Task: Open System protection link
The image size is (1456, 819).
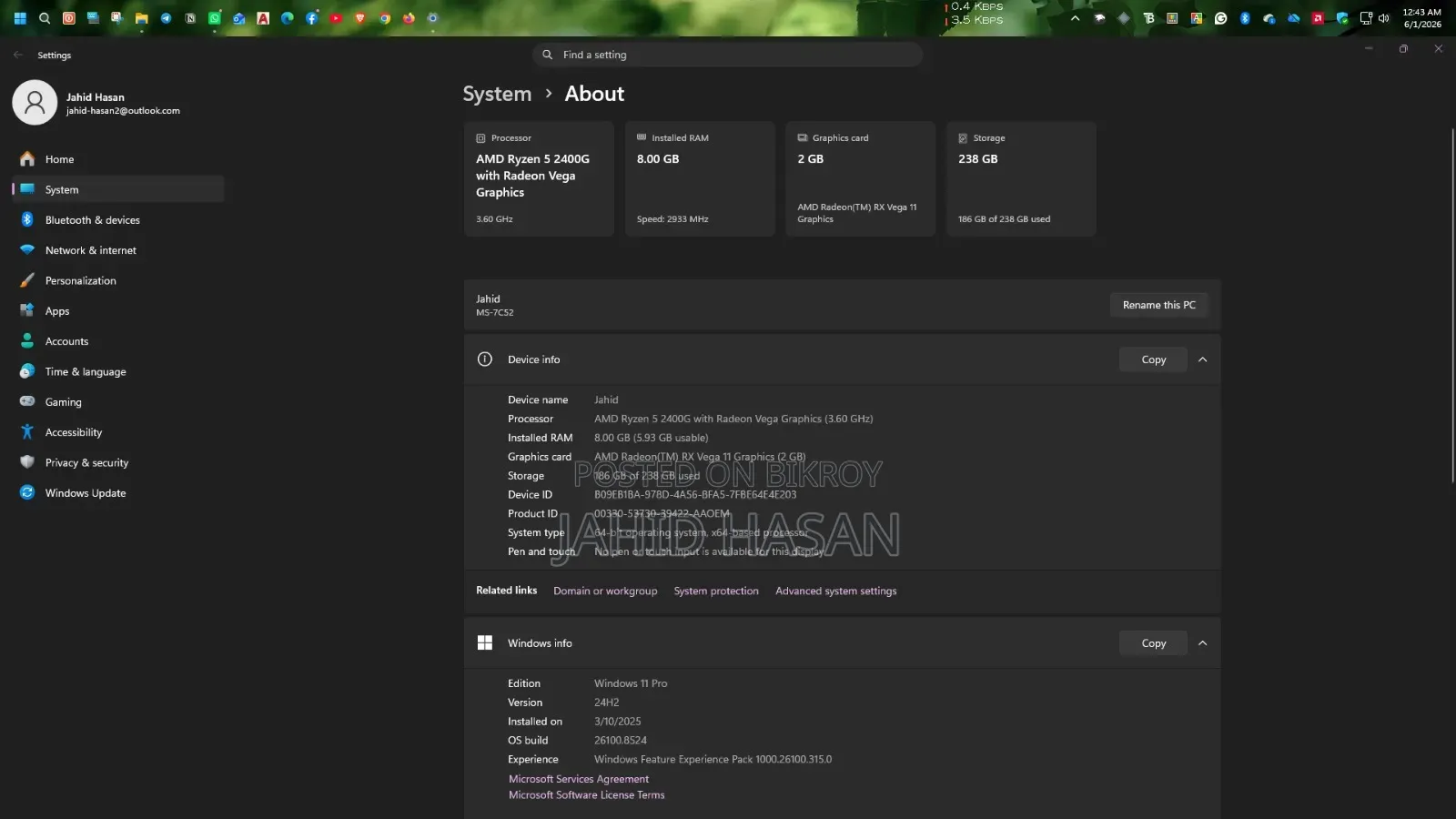Action: [716, 591]
